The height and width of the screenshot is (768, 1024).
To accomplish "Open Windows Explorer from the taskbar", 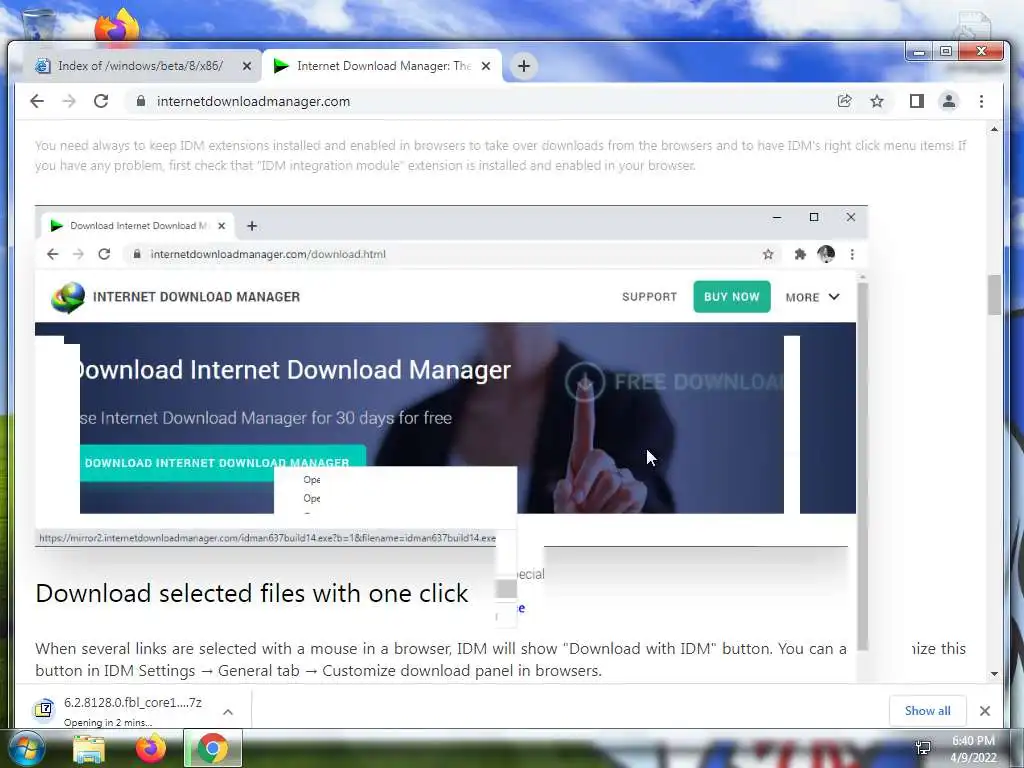I will click(89, 749).
